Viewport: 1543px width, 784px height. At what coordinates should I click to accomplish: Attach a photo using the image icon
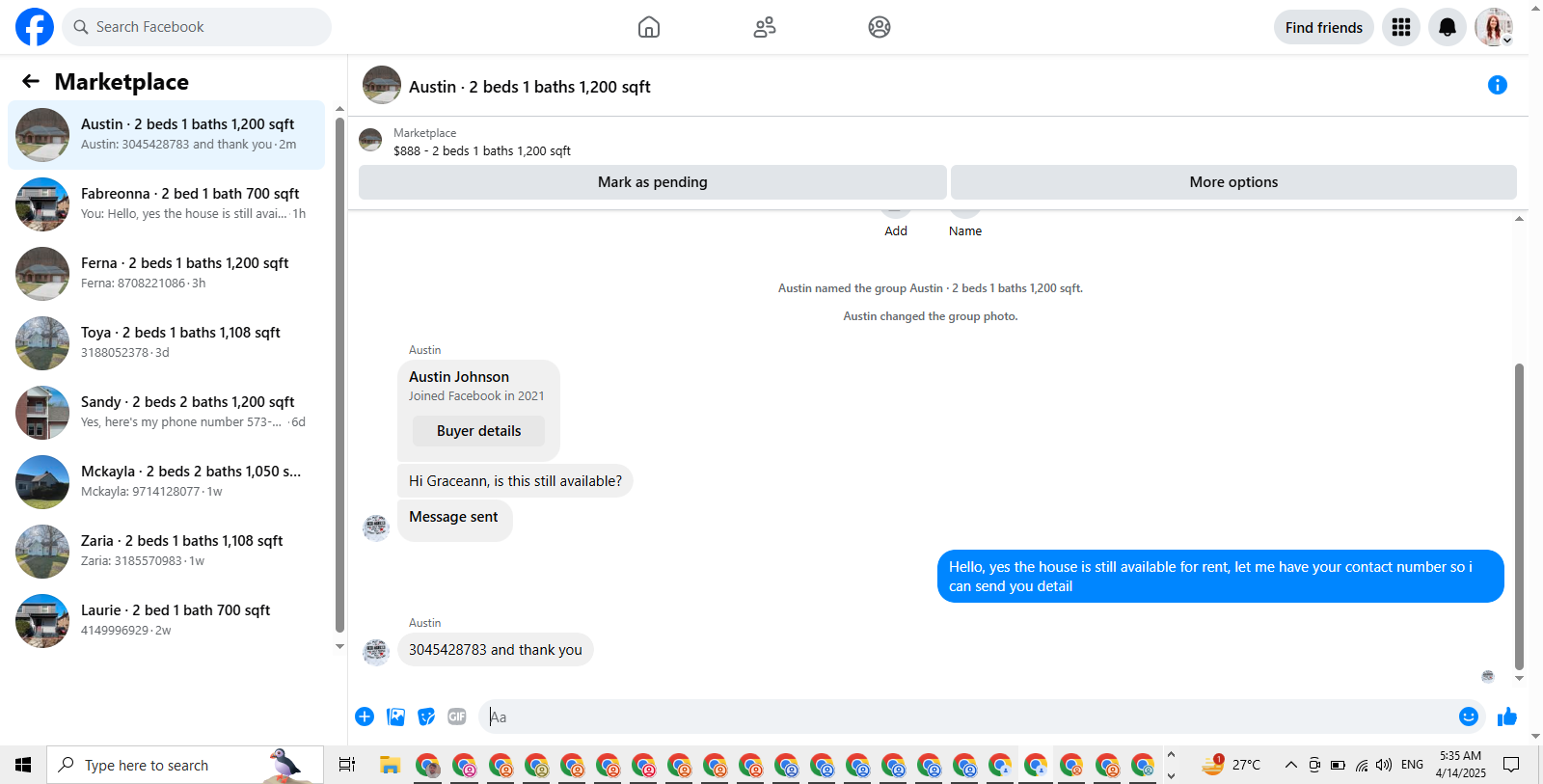[395, 716]
